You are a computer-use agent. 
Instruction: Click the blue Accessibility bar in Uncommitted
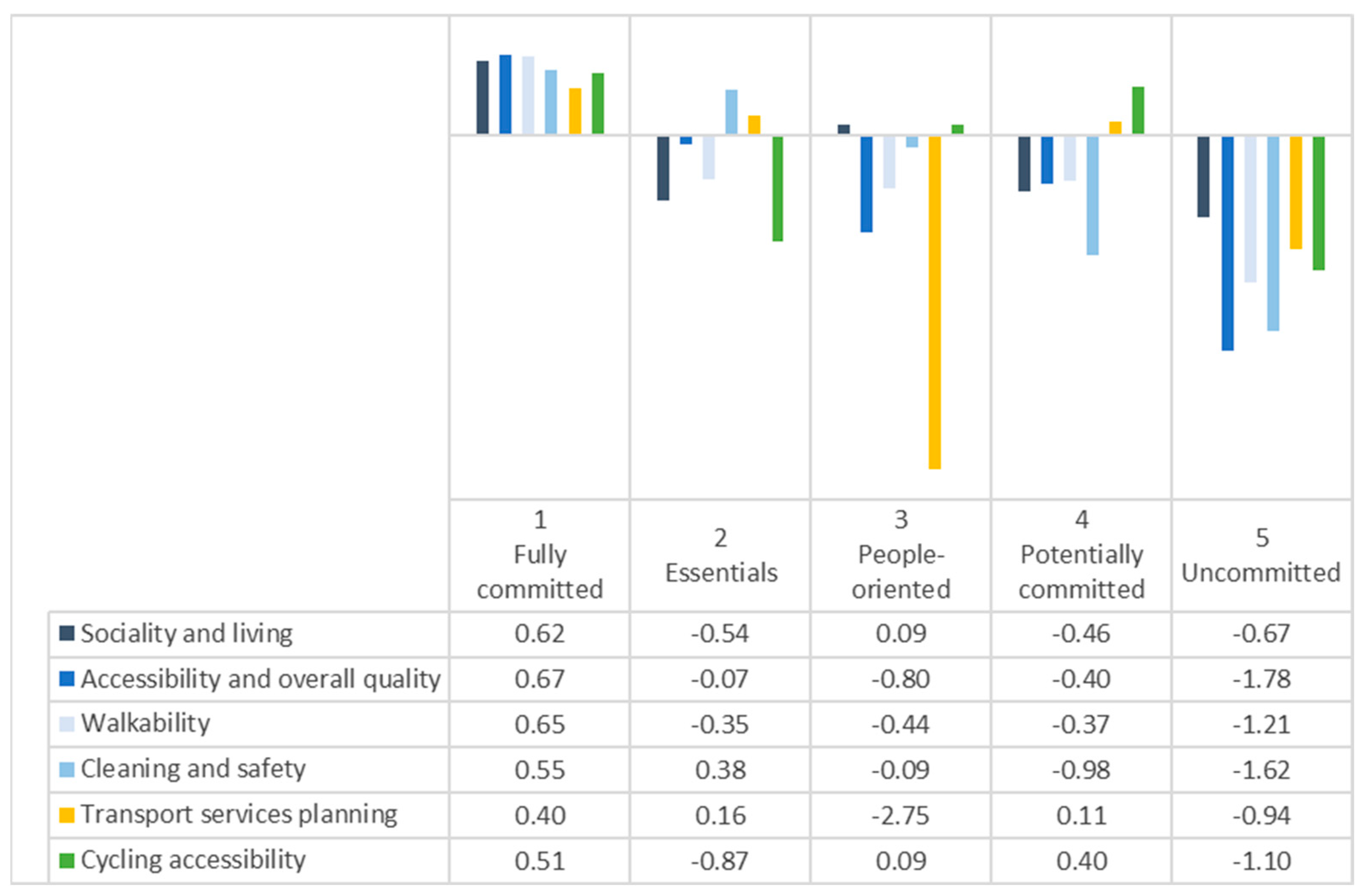point(1227,243)
